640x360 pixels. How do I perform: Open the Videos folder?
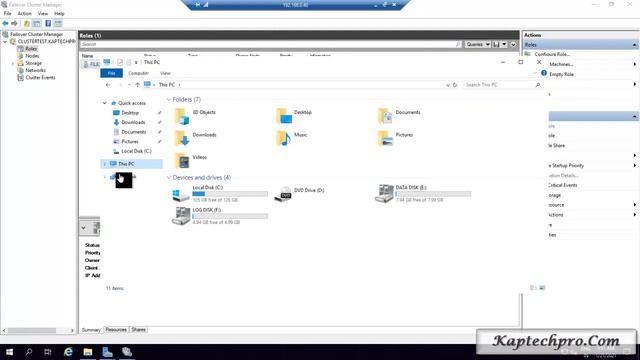[x=191, y=161]
